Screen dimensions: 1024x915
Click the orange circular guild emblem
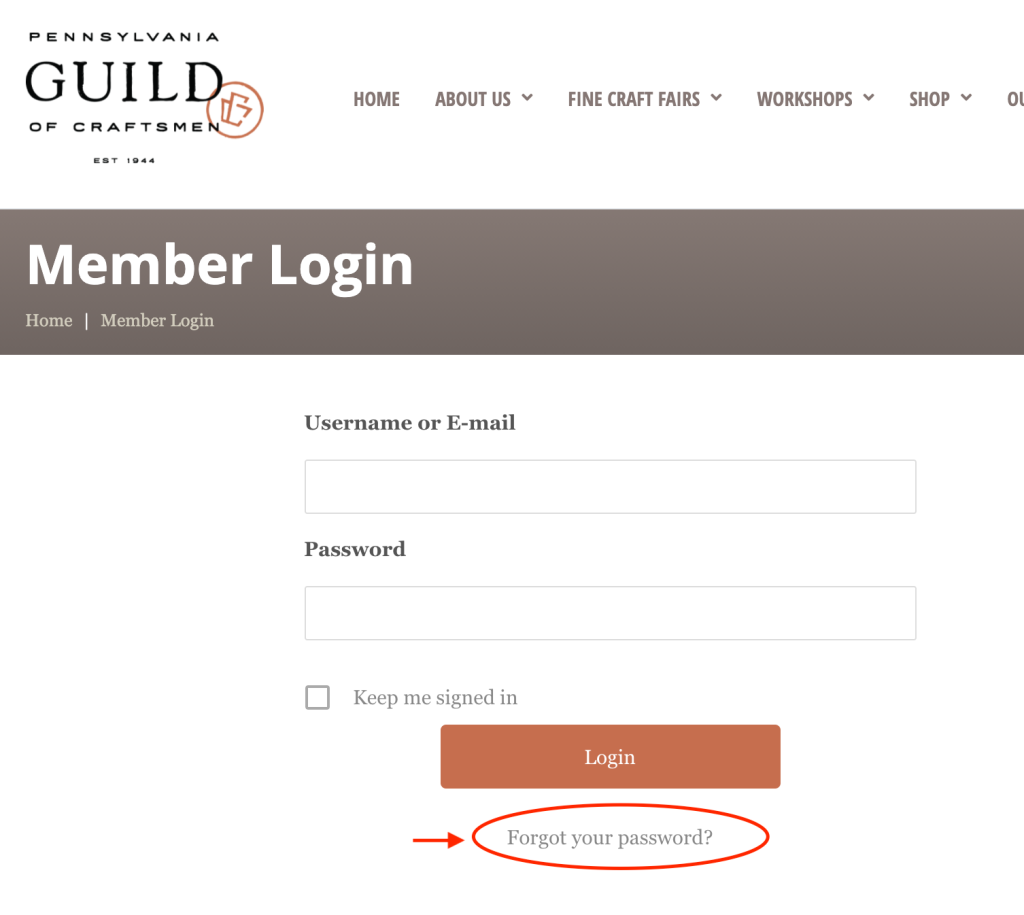click(235, 110)
